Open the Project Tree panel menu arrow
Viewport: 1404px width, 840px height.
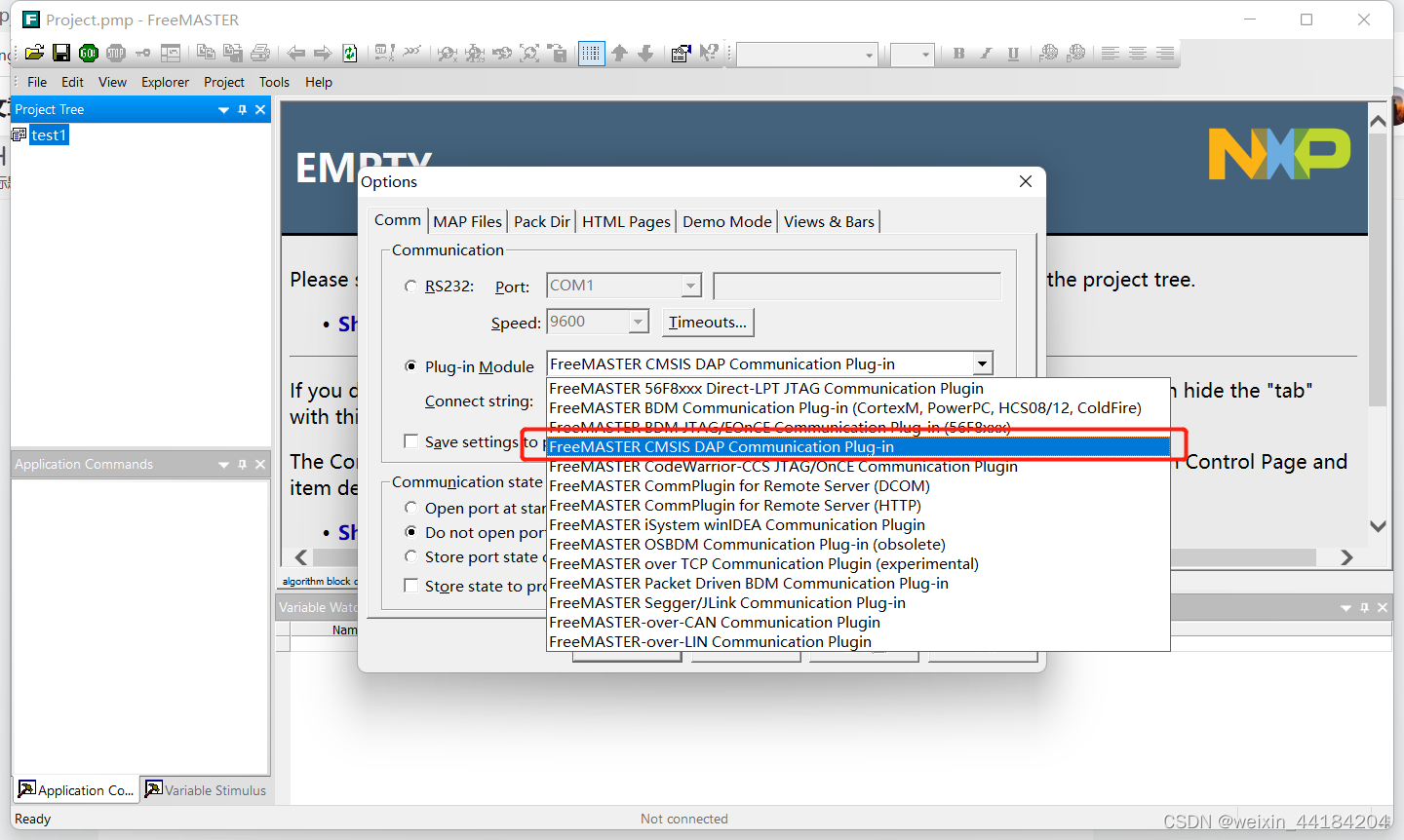223,110
